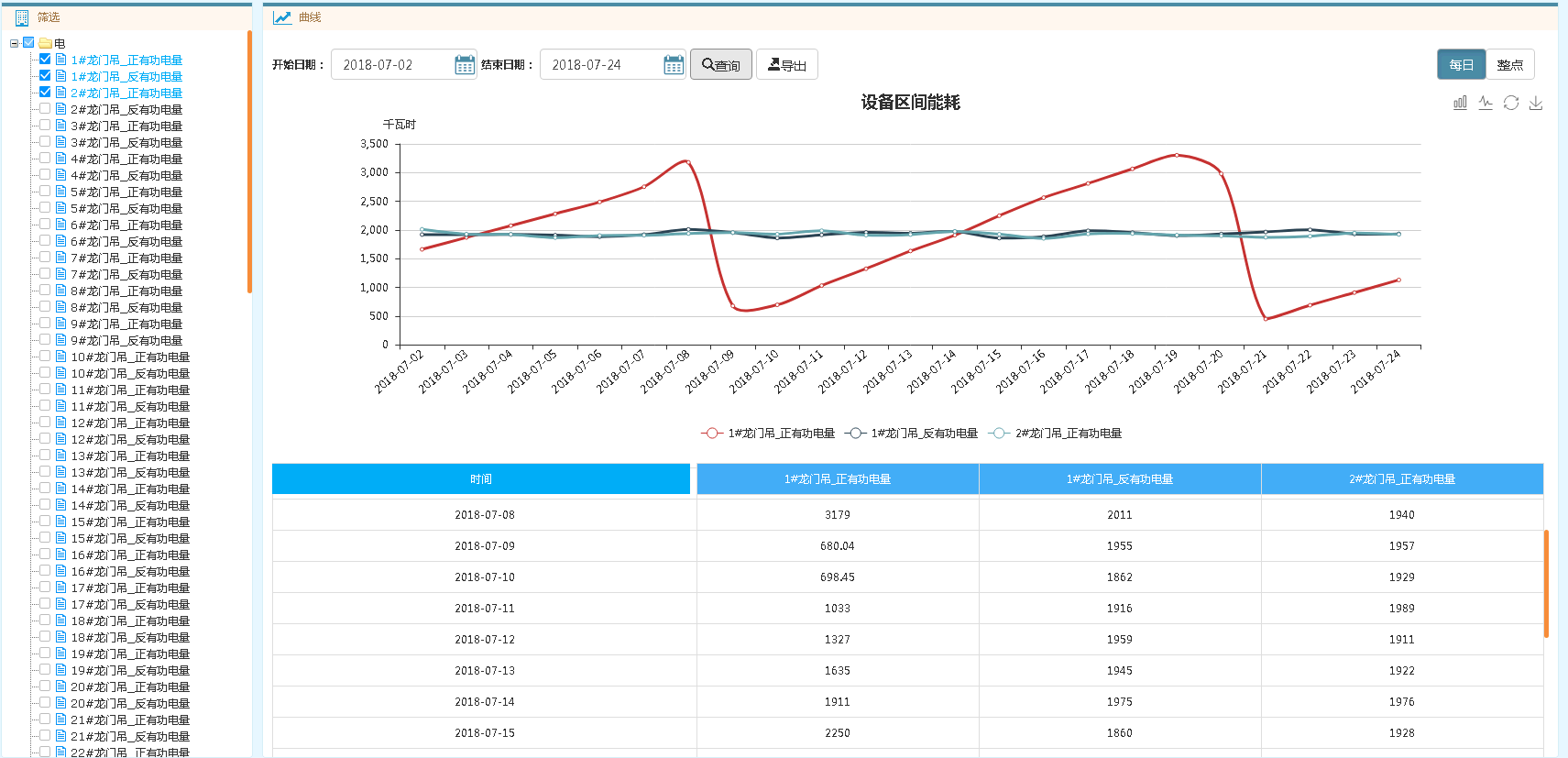
Task: Click 2#龙门吊_正有功电量 table column header
Action: coord(1402,478)
